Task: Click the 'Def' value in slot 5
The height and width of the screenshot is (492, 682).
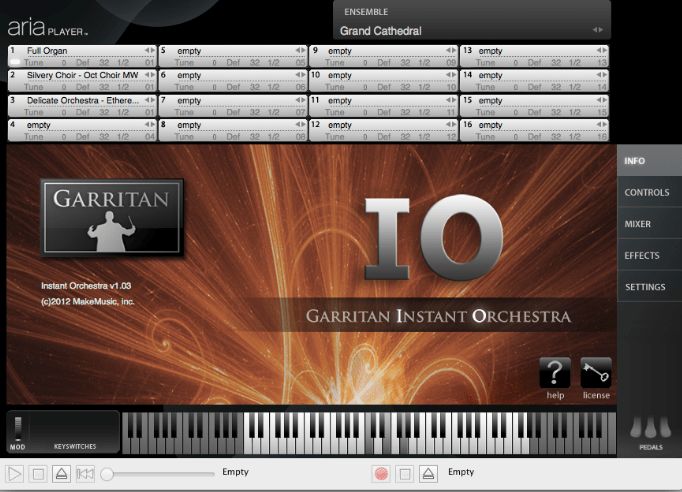Action: click(x=233, y=63)
